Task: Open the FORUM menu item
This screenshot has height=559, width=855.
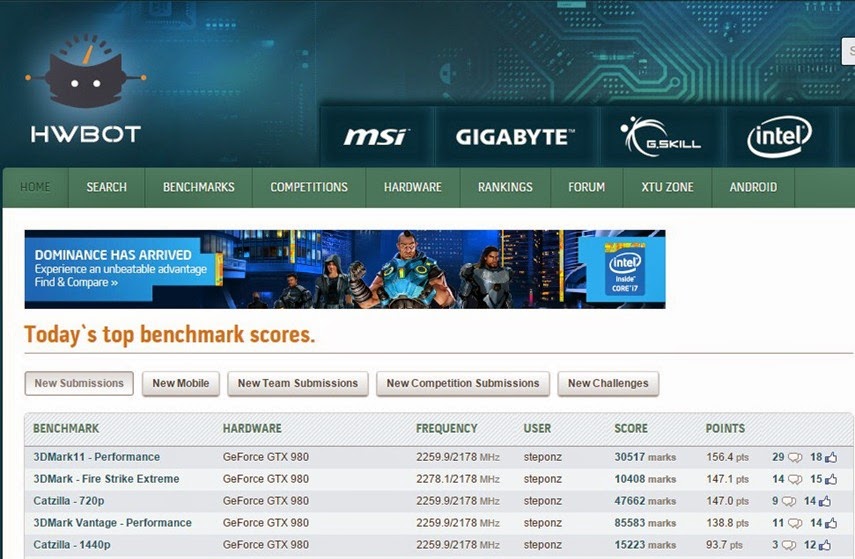Action: point(586,187)
